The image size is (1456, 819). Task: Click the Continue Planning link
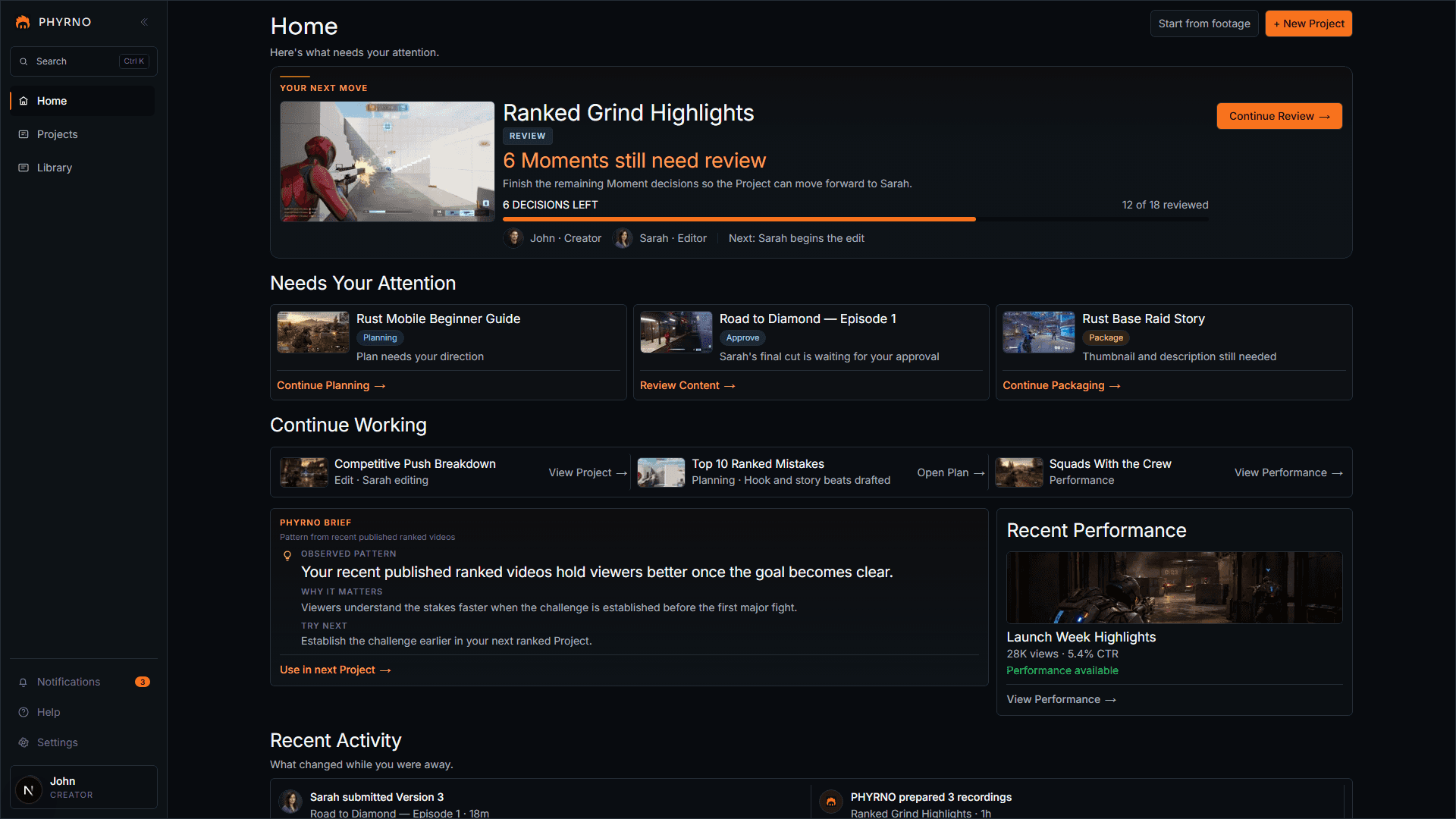click(x=331, y=386)
